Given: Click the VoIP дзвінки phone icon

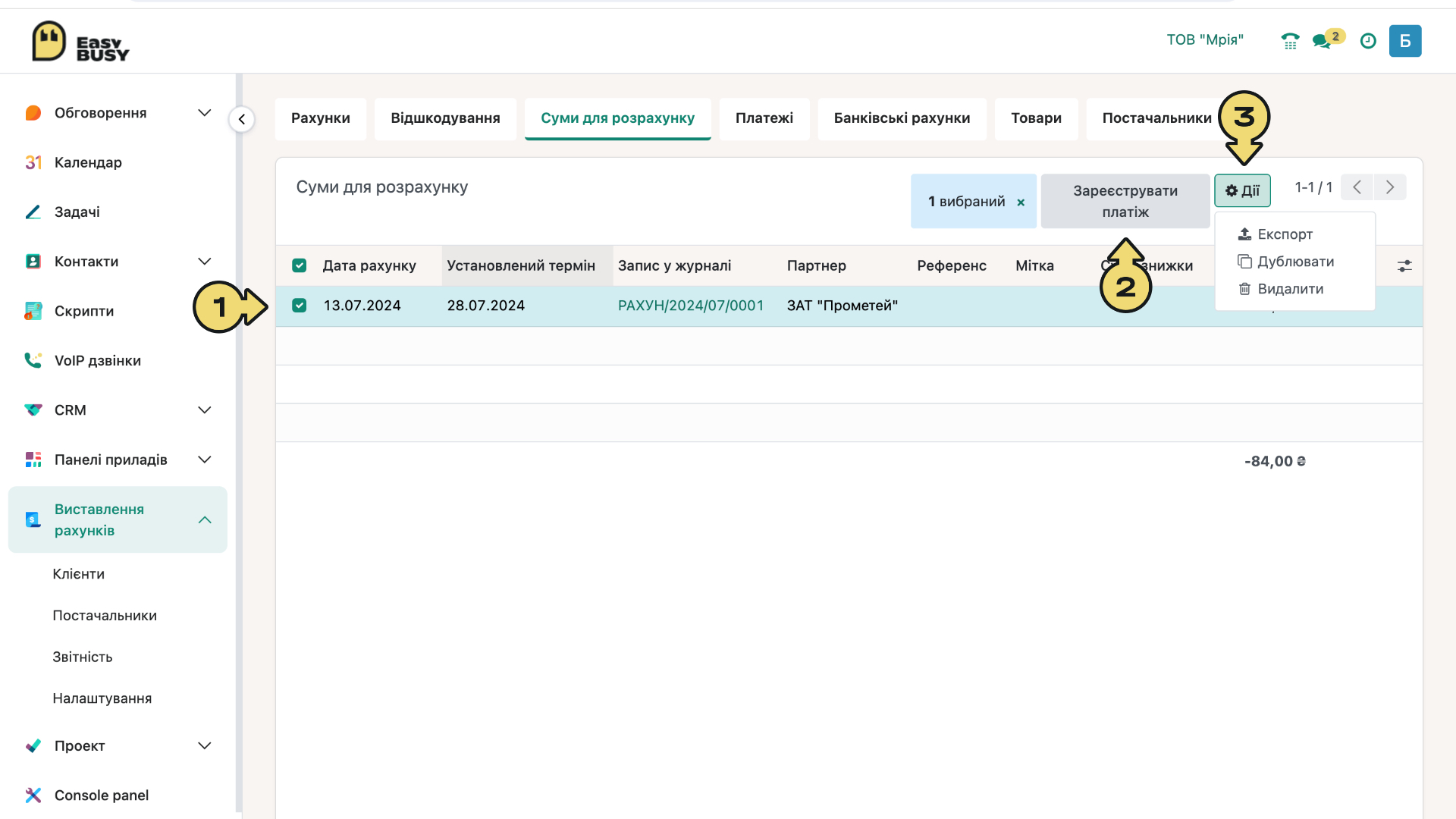Looking at the screenshot, I should click(x=33, y=360).
